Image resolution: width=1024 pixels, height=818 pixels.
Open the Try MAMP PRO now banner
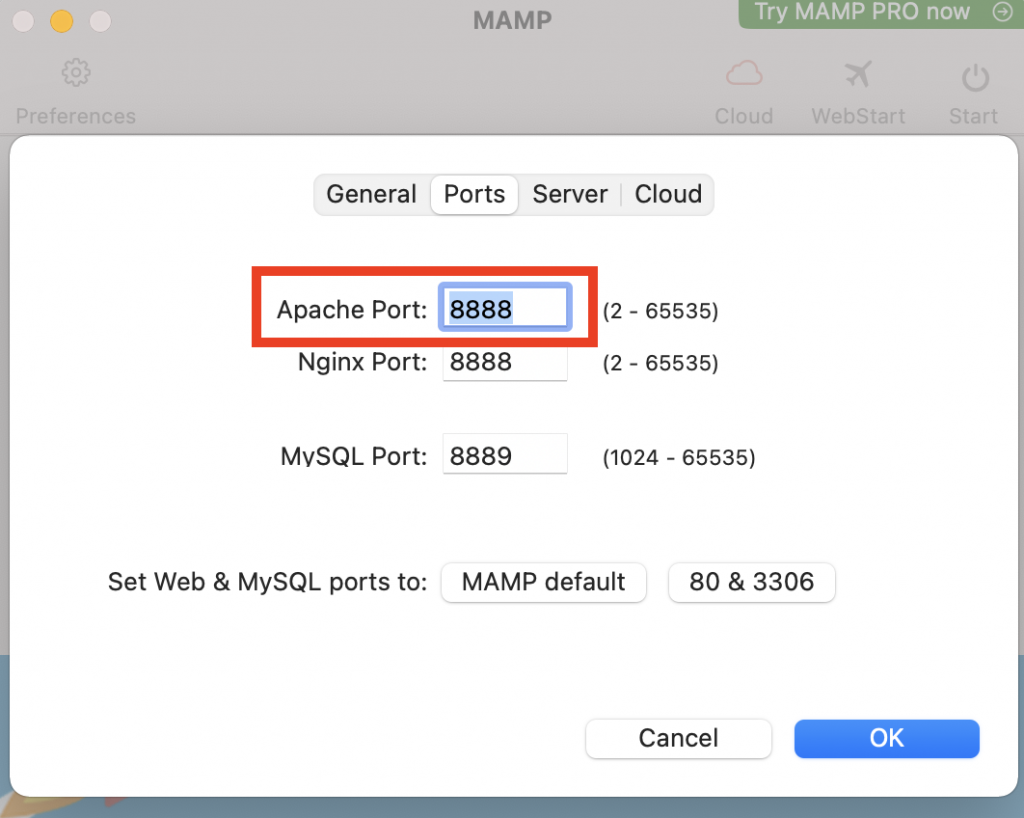tap(881, 13)
